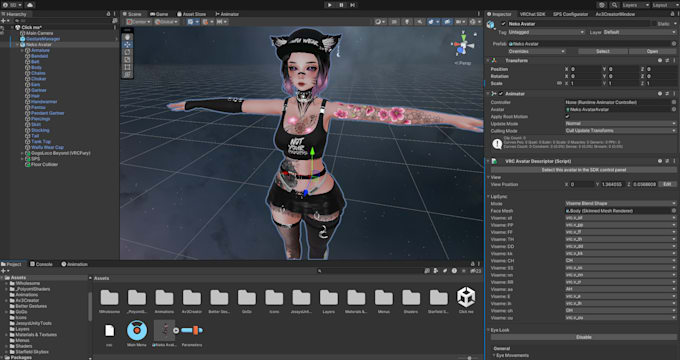Open Animator component help icon
This screenshot has height=360, width=680.
click(660, 94)
